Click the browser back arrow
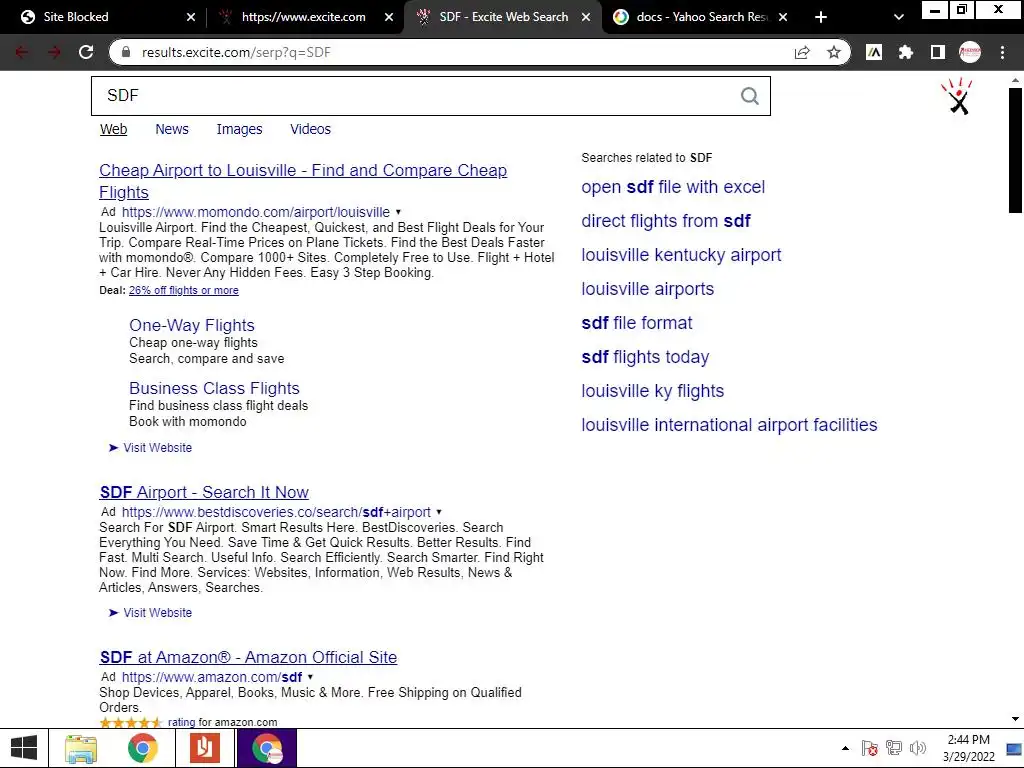 (x=22, y=52)
